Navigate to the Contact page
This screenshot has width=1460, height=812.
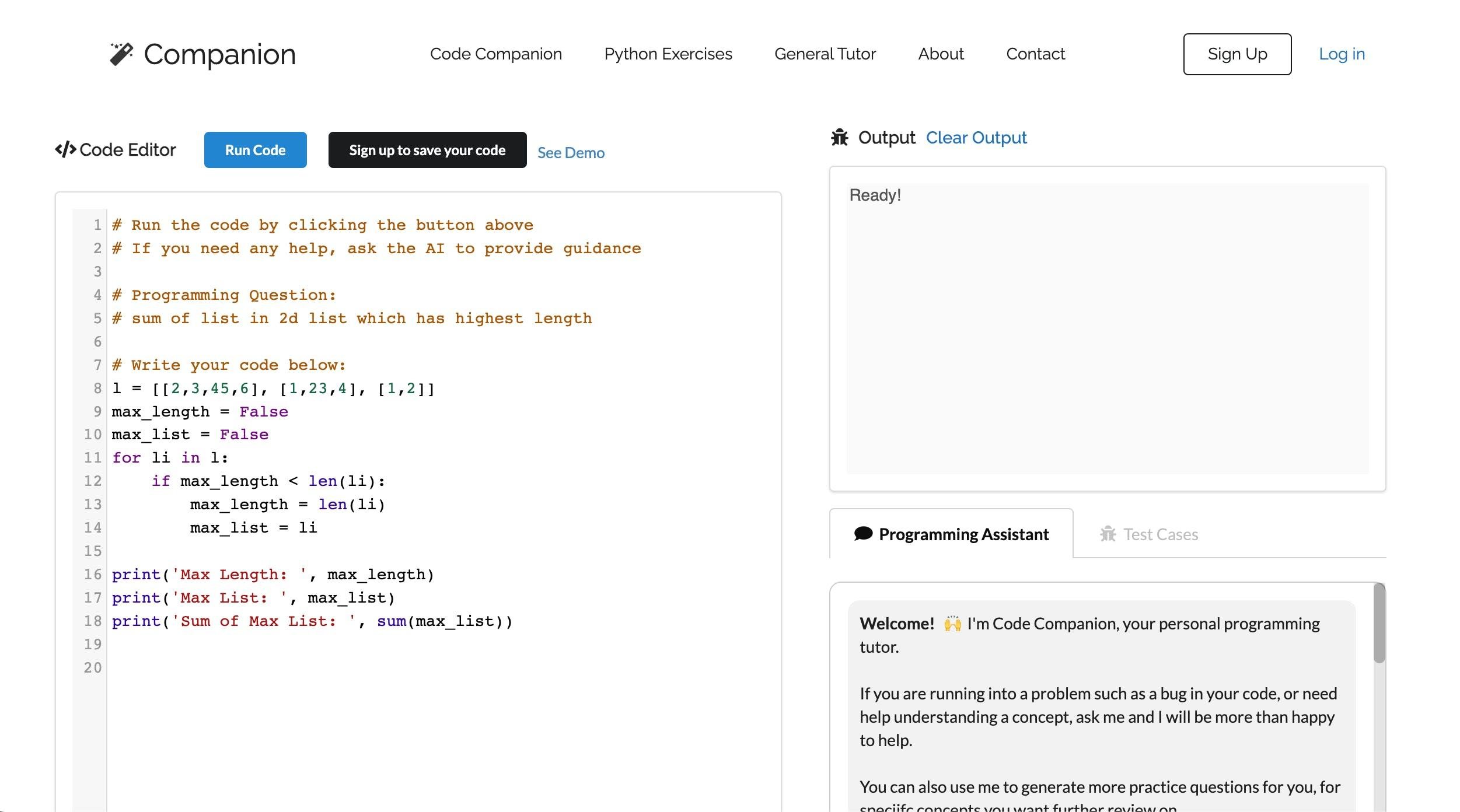[1035, 54]
